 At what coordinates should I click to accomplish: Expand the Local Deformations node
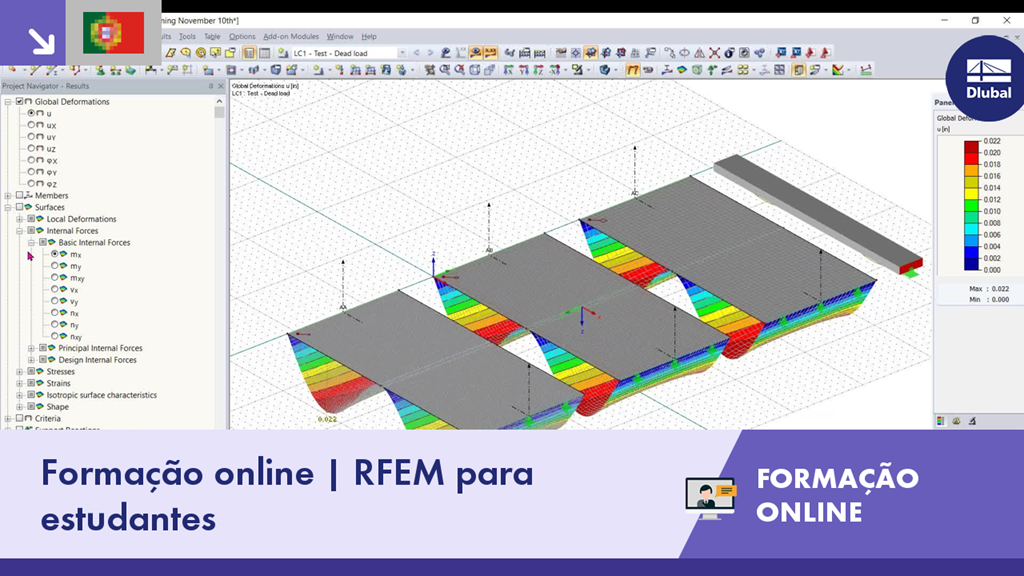click(20, 219)
